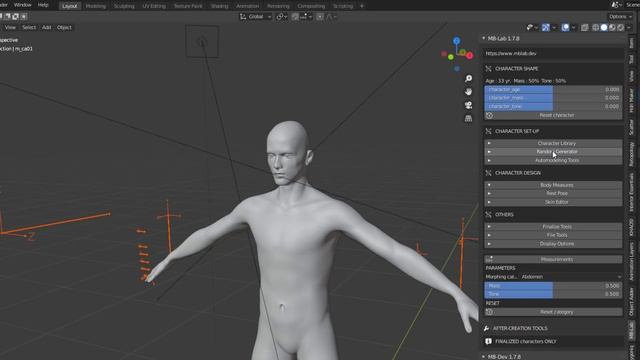Click the green Y axis on navigation gizmo
Image resolution: width=640 pixels, height=360 pixels.
point(451,57)
